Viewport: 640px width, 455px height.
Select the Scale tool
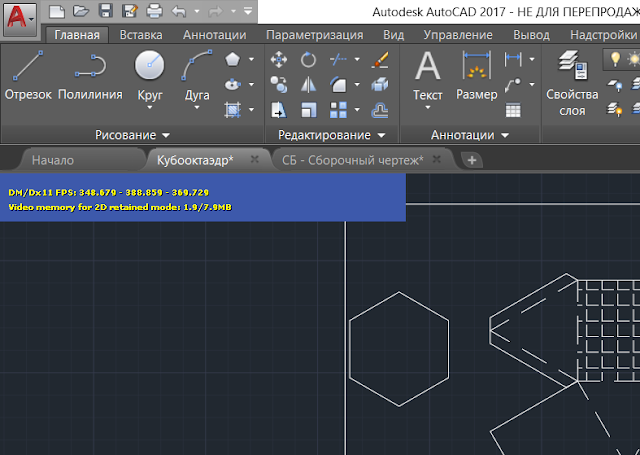(x=308, y=110)
